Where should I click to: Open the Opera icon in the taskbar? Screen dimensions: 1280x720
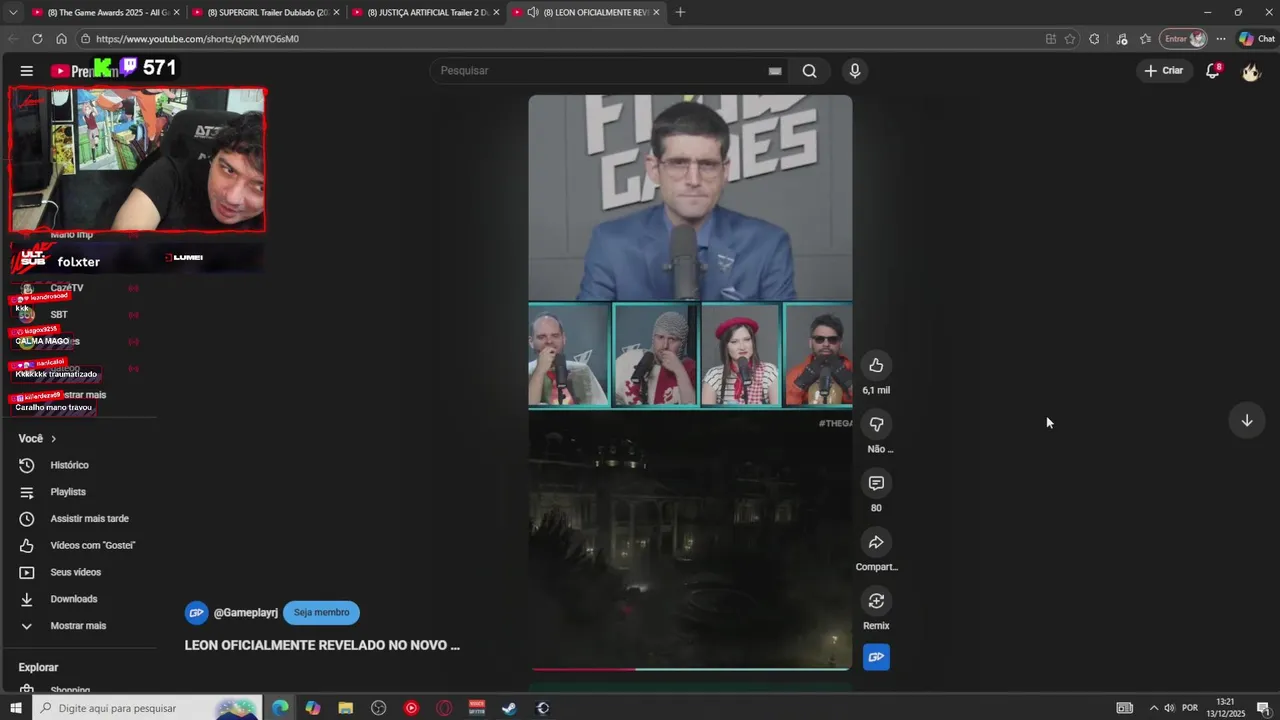(444, 708)
